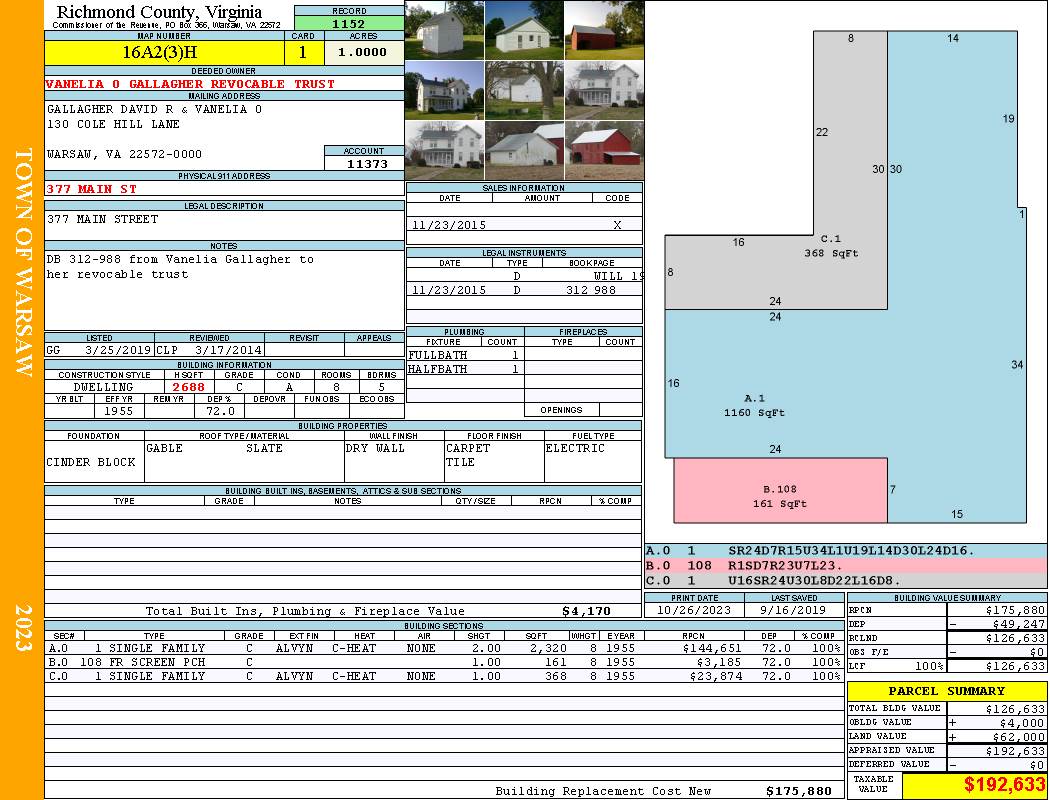Click building section row C.0 SINGLE FAMILY
1050x800 pixels.
(x=444, y=676)
